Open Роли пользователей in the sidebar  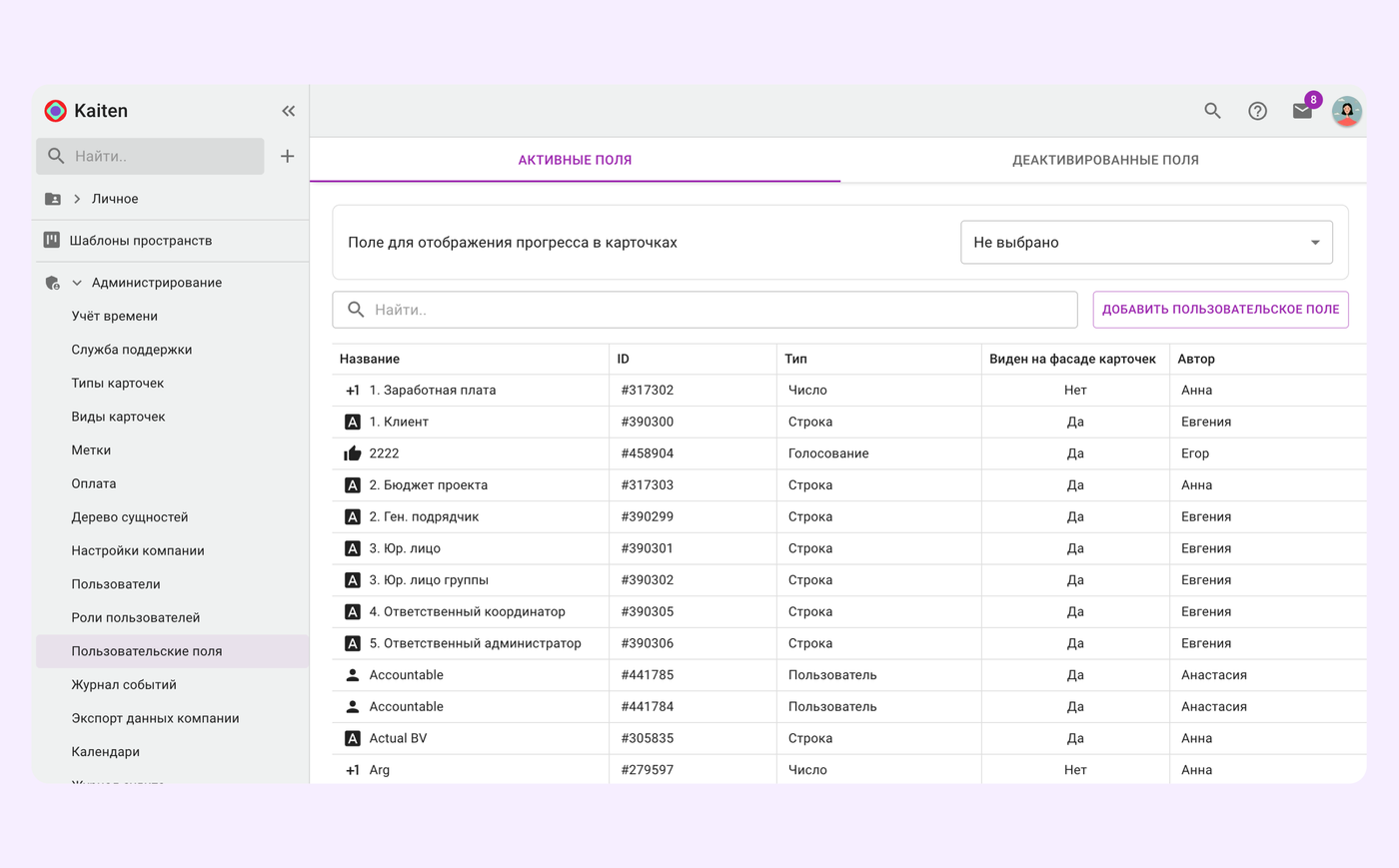[136, 617]
